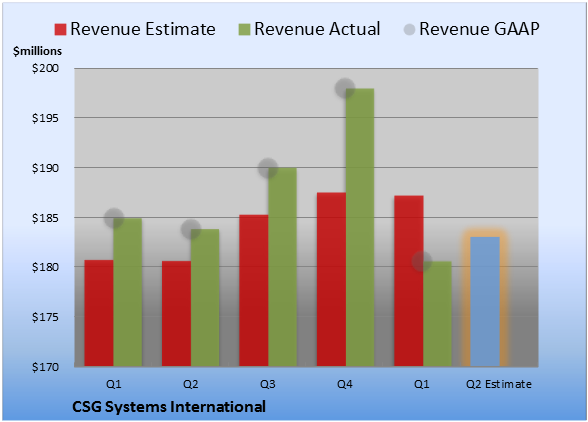Click the green Revenue Actual legend swatch
The width and height of the screenshot is (588, 422).
(x=244, y=30)
